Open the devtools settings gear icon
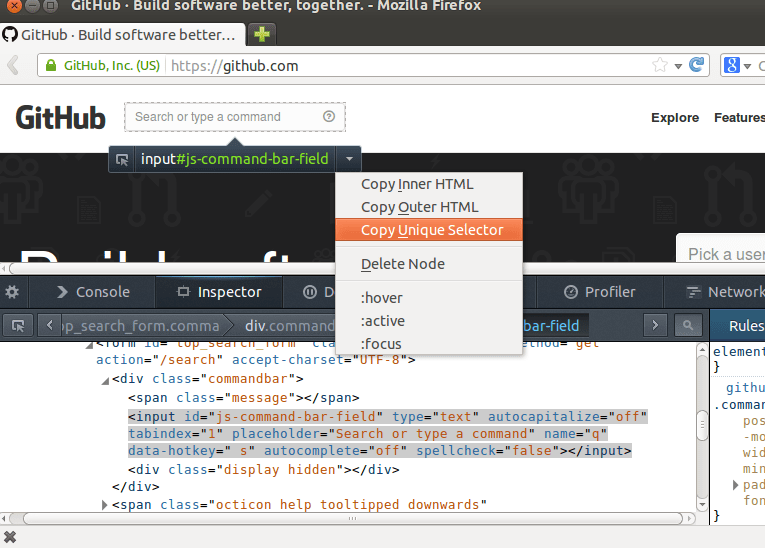The image size is (765, 548). point(12,292)
